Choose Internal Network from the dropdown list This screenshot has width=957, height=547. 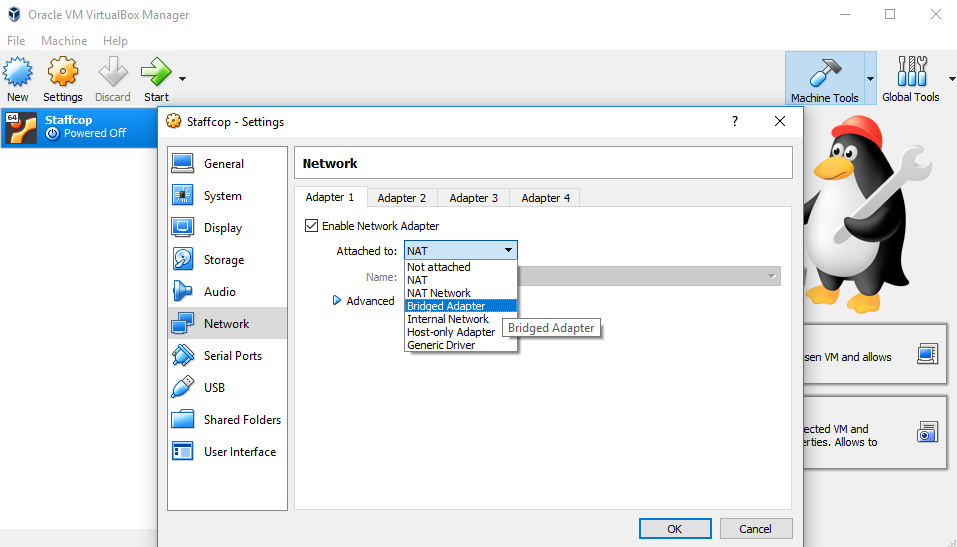(461, 319)
